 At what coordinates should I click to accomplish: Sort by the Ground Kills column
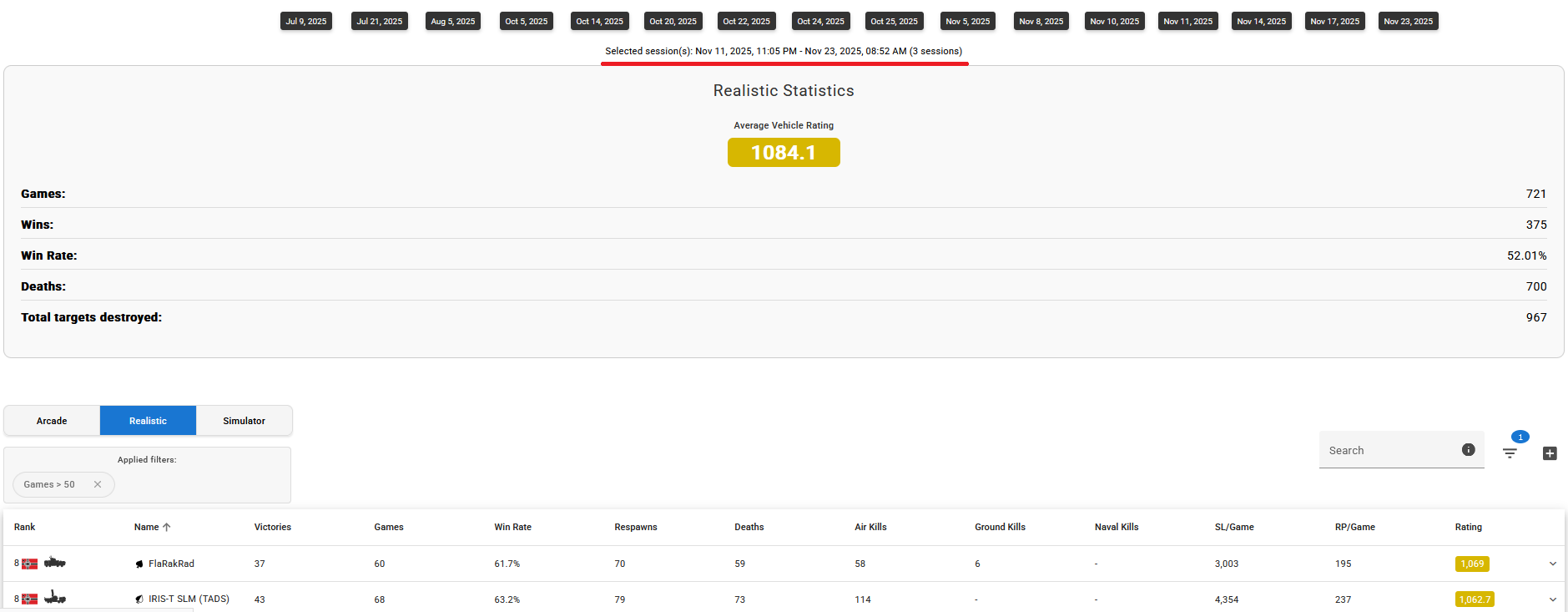pos(1000,527)
